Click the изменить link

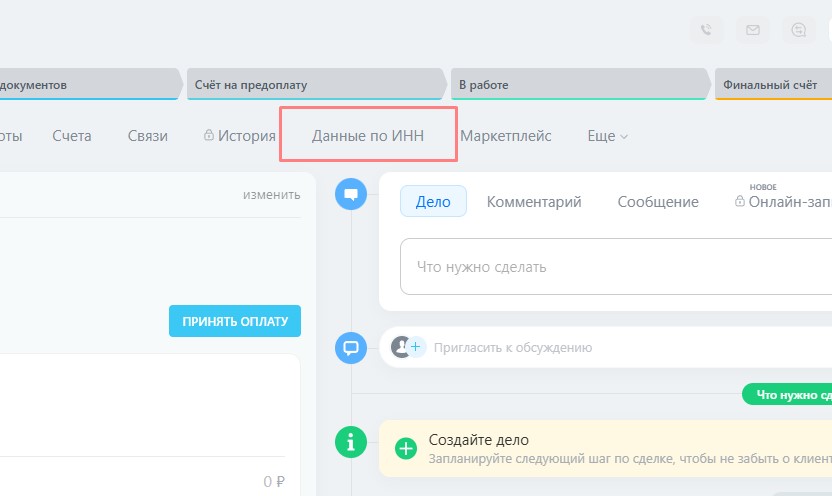point(271,195)
